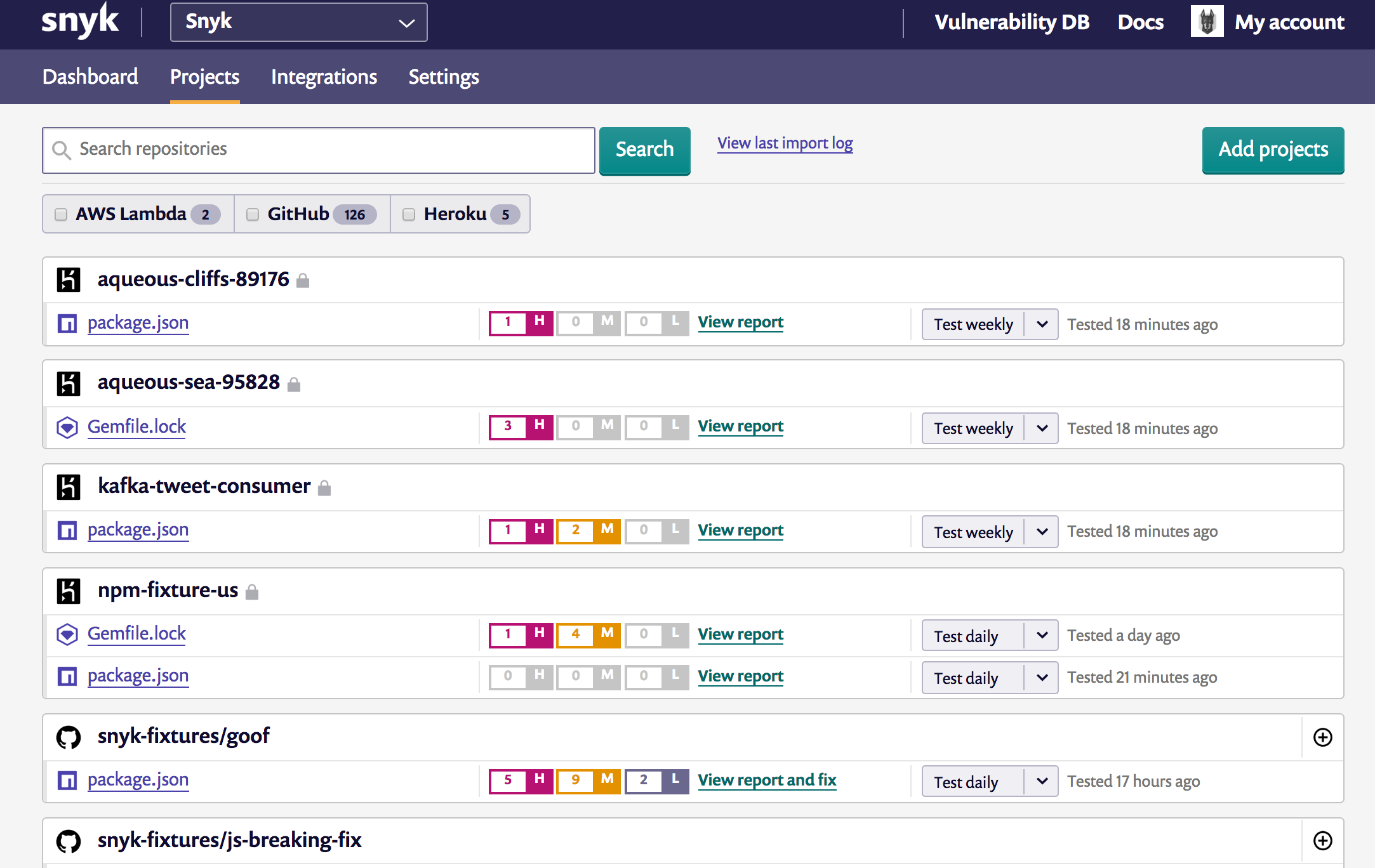Click plus icon on snyk-fixtures/goof row
Viewport: 1375px width, 868px height.
(1322, 737)
